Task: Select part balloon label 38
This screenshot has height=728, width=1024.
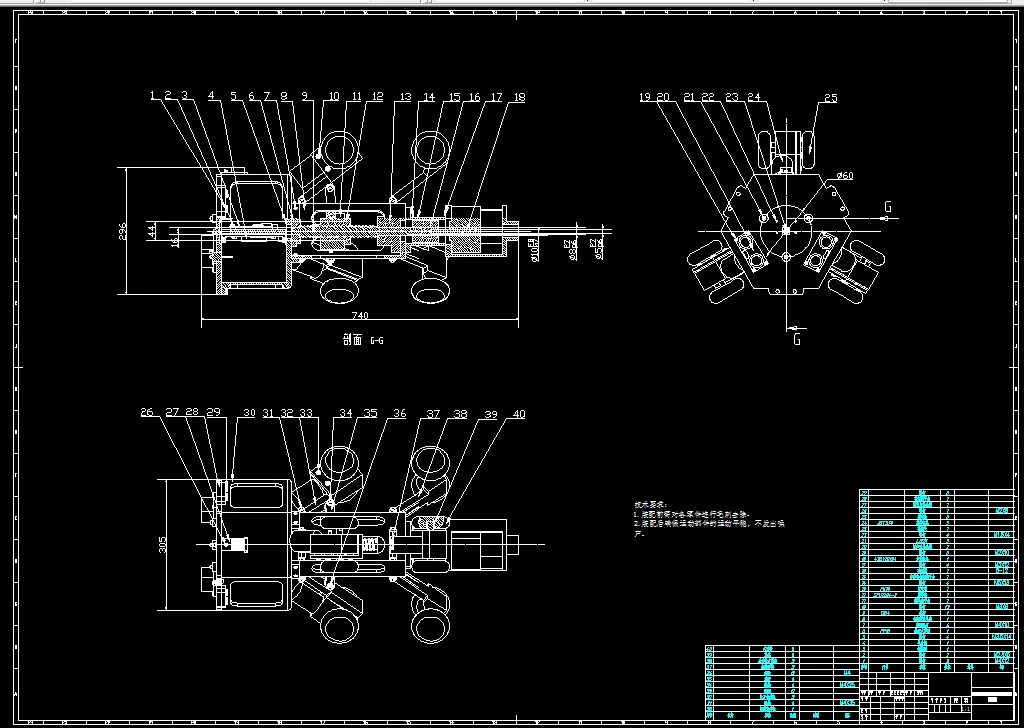Action: [x=460, y=413]
